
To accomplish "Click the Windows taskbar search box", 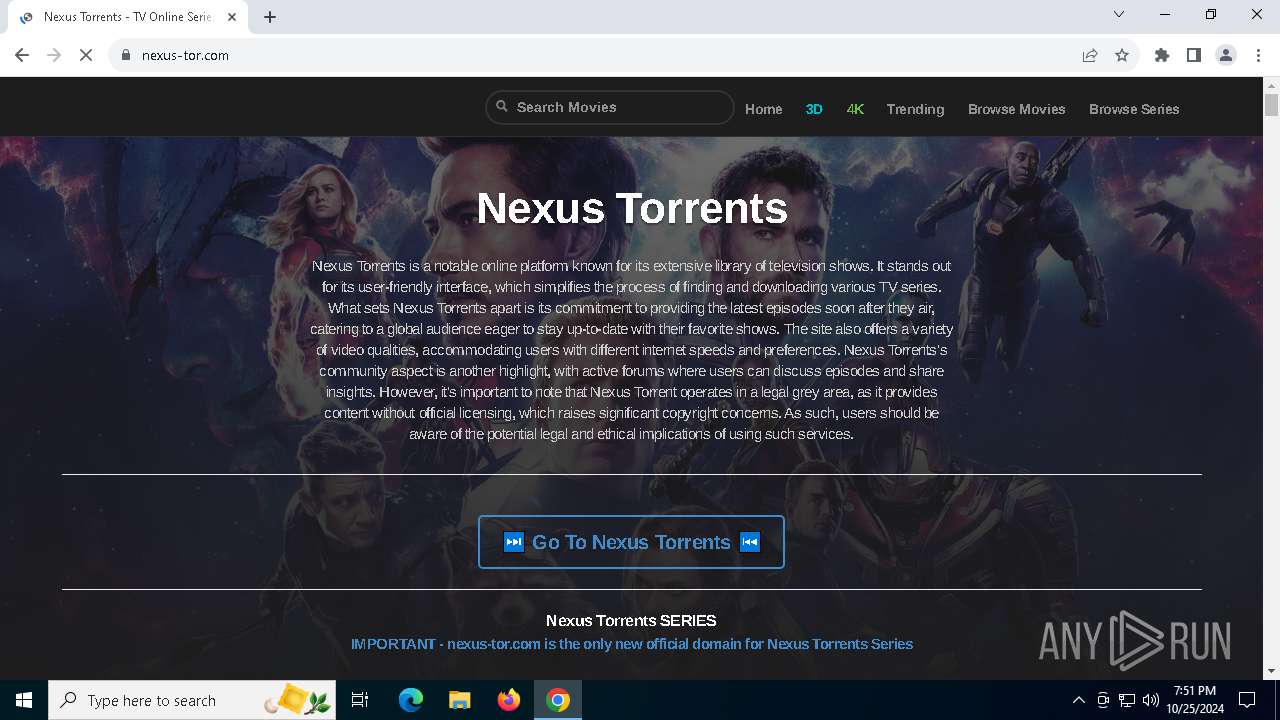I will pyautogui.click(x=193, y=700).
